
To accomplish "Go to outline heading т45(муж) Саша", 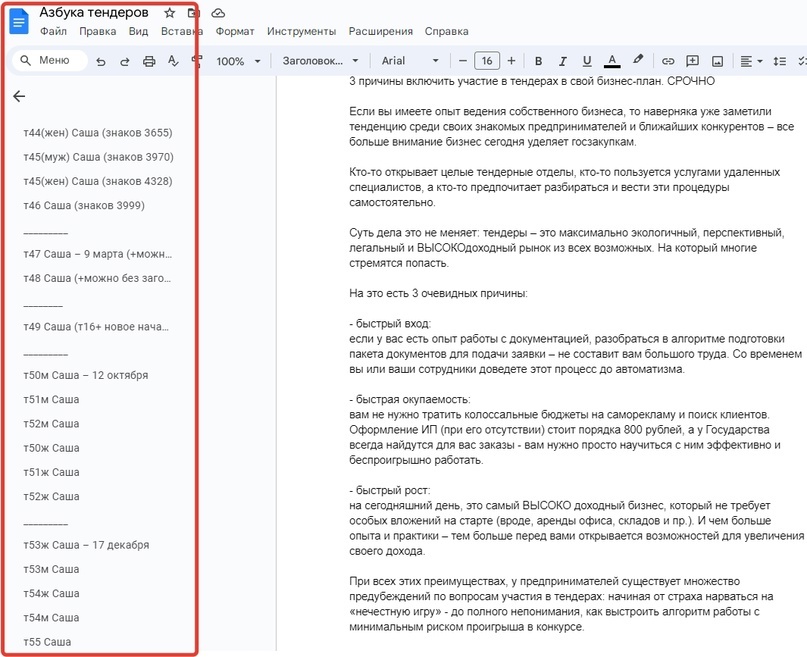I will click(x=98, y=157).
